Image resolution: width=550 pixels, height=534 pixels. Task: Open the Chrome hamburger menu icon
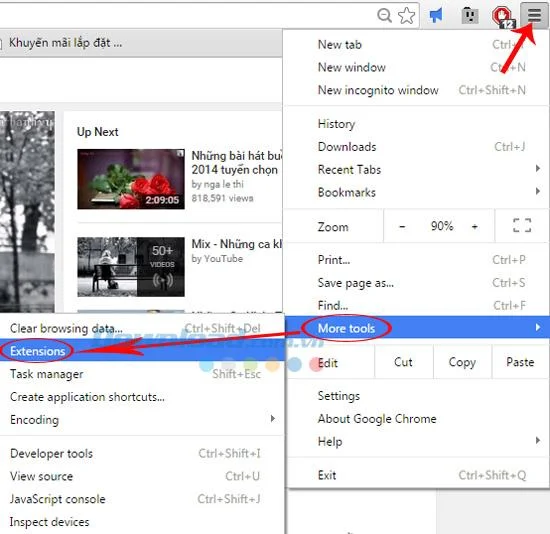pyautogui.click(x=534, y=14)
